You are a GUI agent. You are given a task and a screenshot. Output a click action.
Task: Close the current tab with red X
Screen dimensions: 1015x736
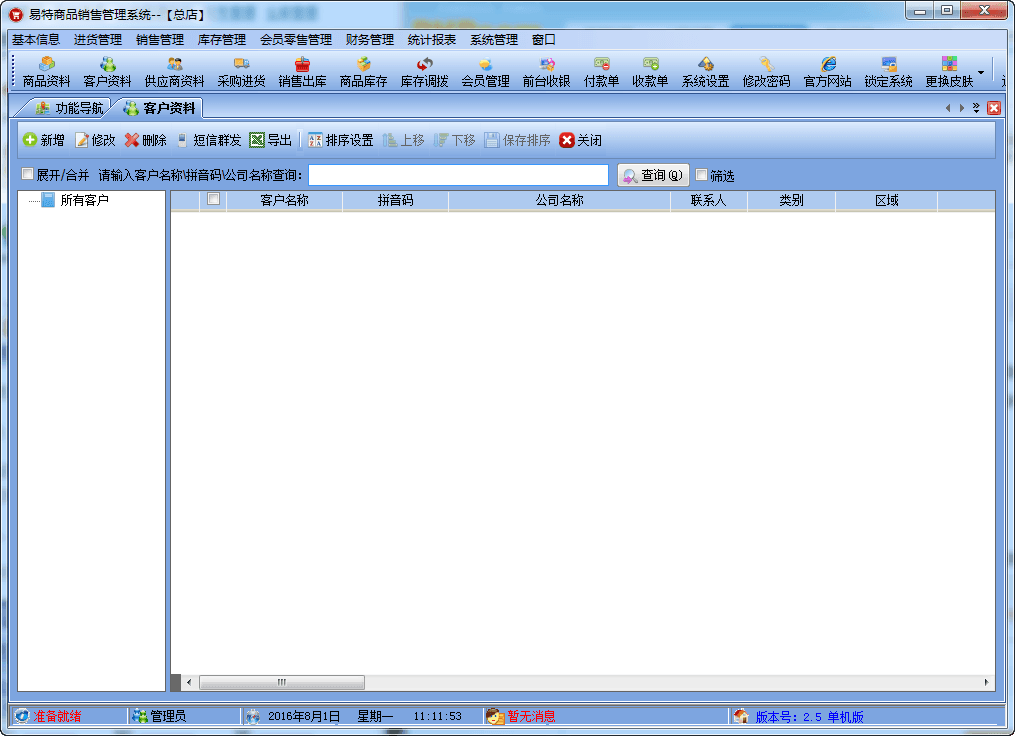point(994,108)
